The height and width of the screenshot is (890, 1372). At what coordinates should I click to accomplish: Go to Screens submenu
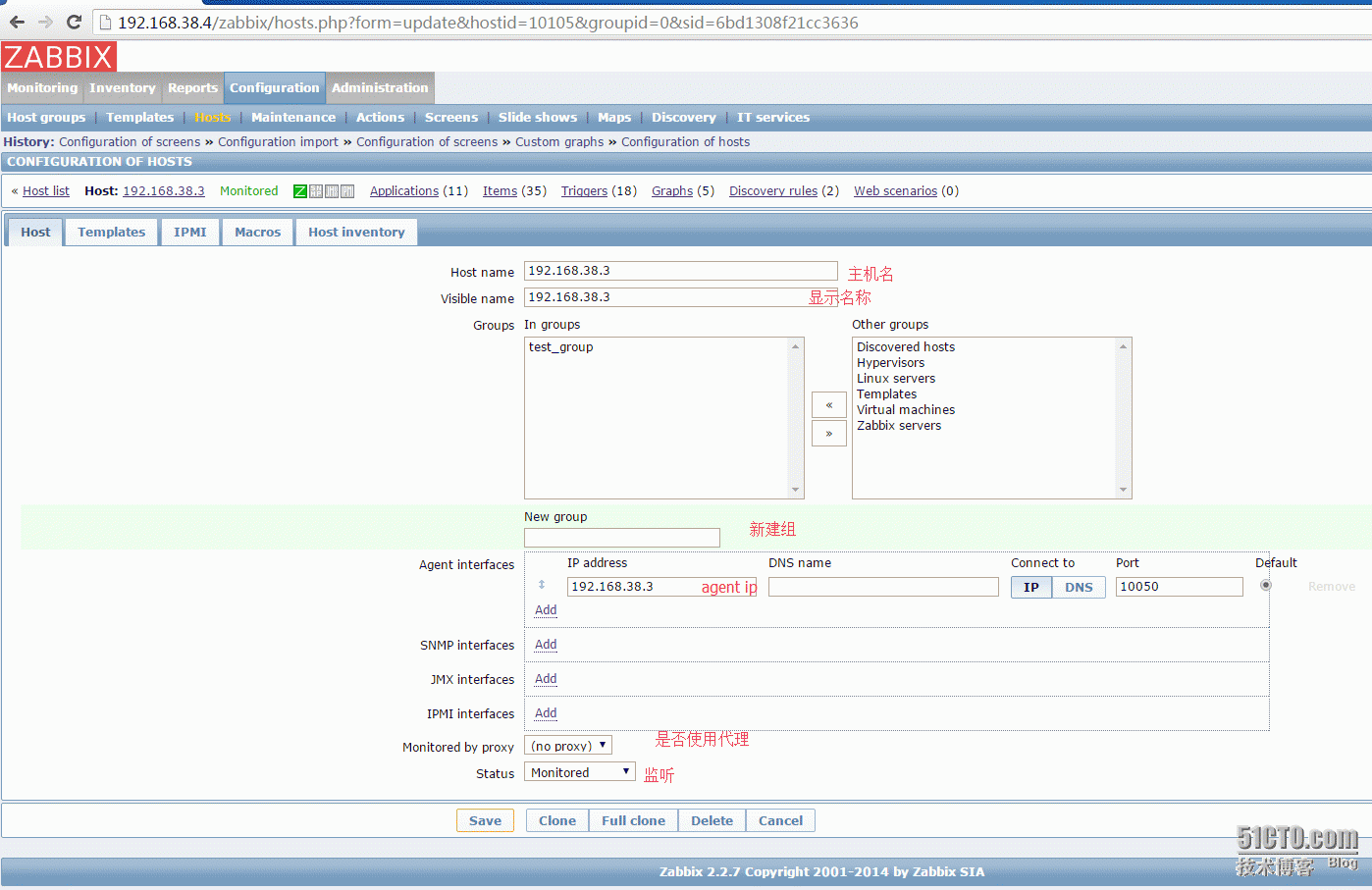click(x=451, y=117)
